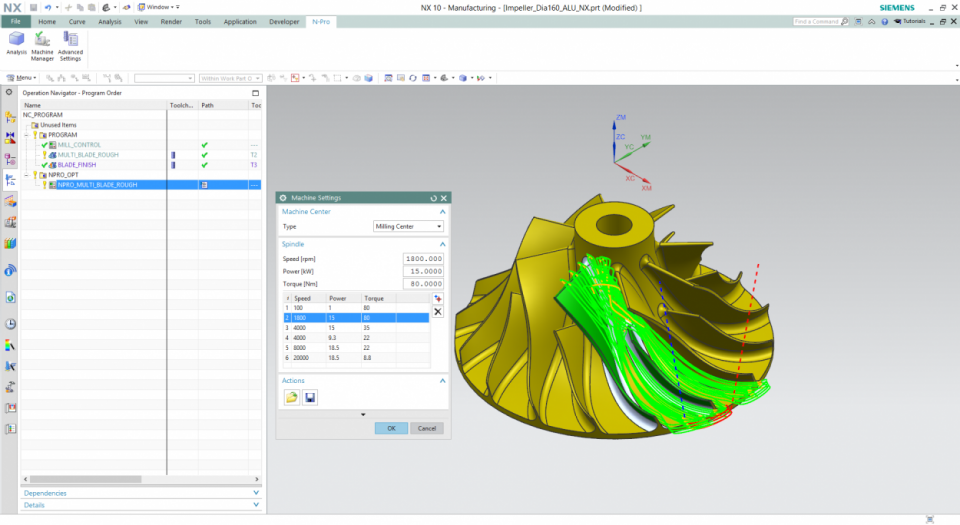
Task: Open the History clock icon in sidebar
Action: pos(10,324)
